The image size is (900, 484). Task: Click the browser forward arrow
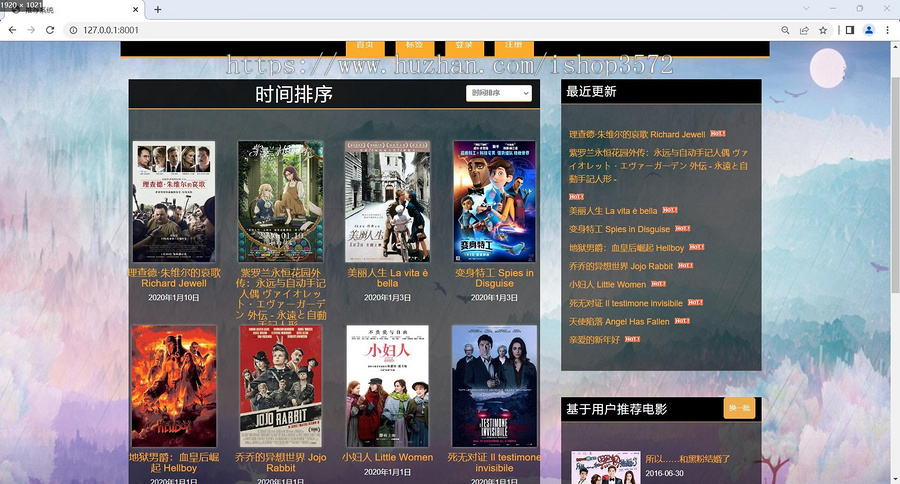pyautogui.click(x=31, y=30)
